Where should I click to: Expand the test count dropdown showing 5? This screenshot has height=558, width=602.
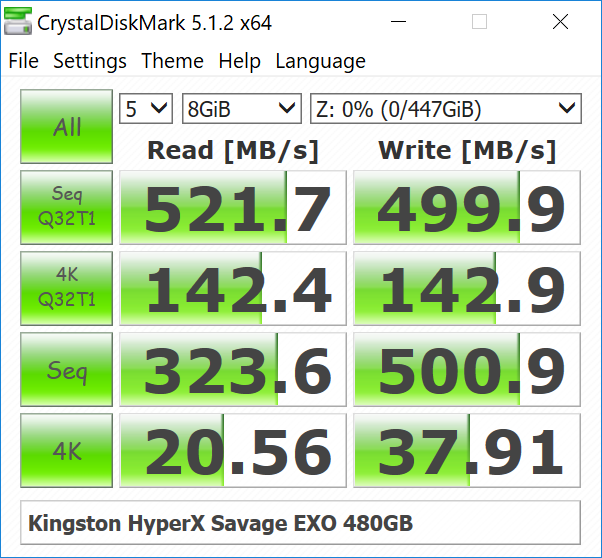146,109
